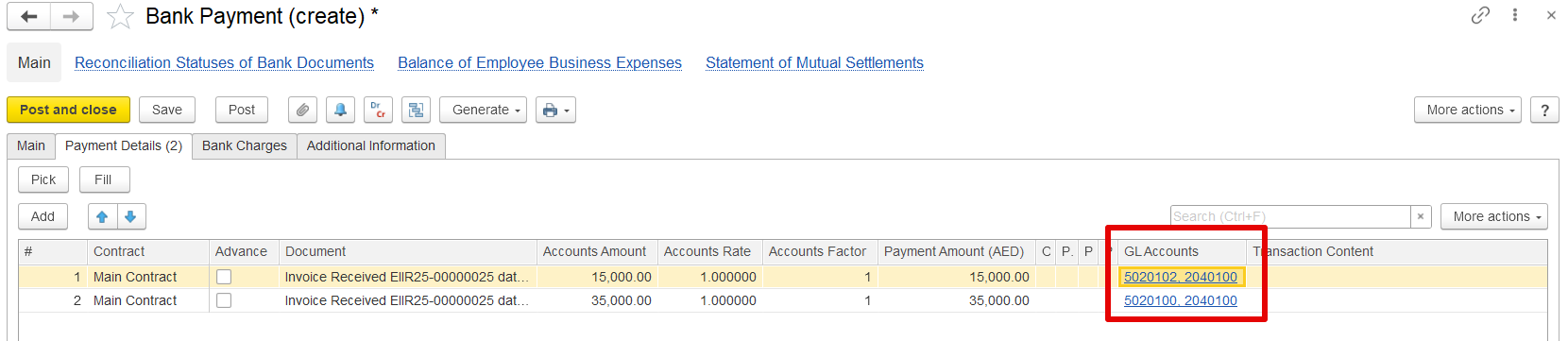Open the print dropdown button
Image resolution: width=1568 pixels, height=341 pixels.
[x=555, y=110]
